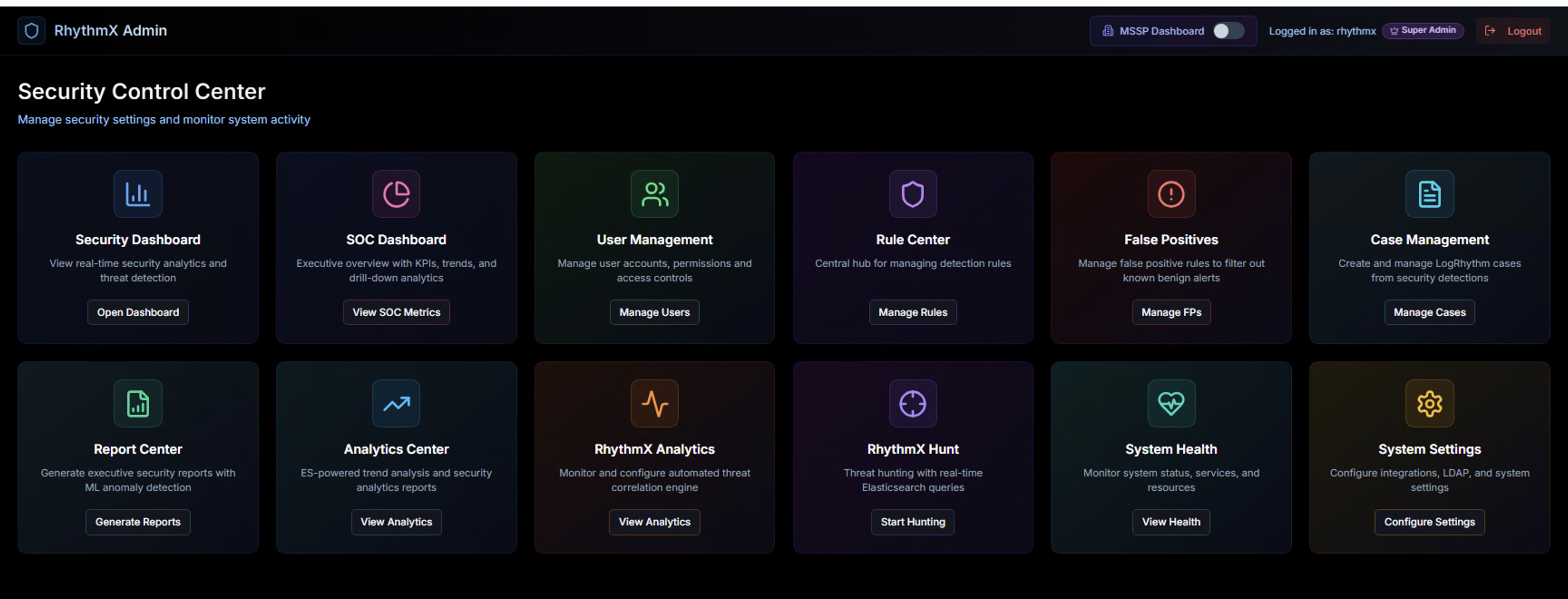Click the Case Management document icon

(x=1429, y=194)
